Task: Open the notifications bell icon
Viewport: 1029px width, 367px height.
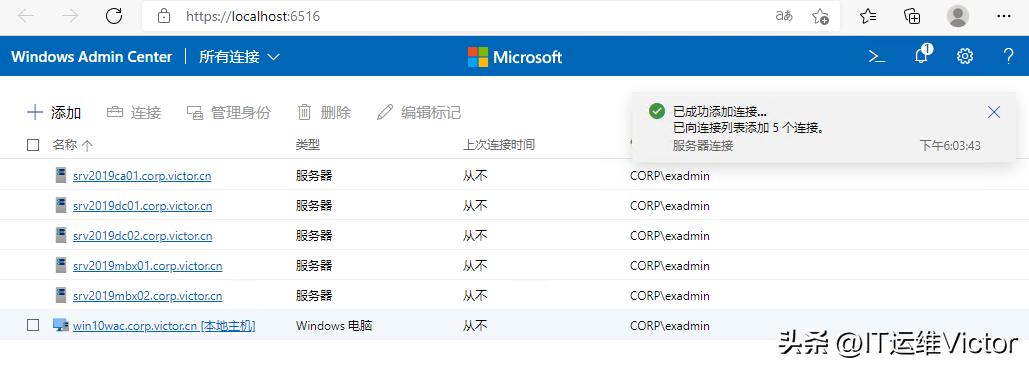Action: click(x=922, y=55)
